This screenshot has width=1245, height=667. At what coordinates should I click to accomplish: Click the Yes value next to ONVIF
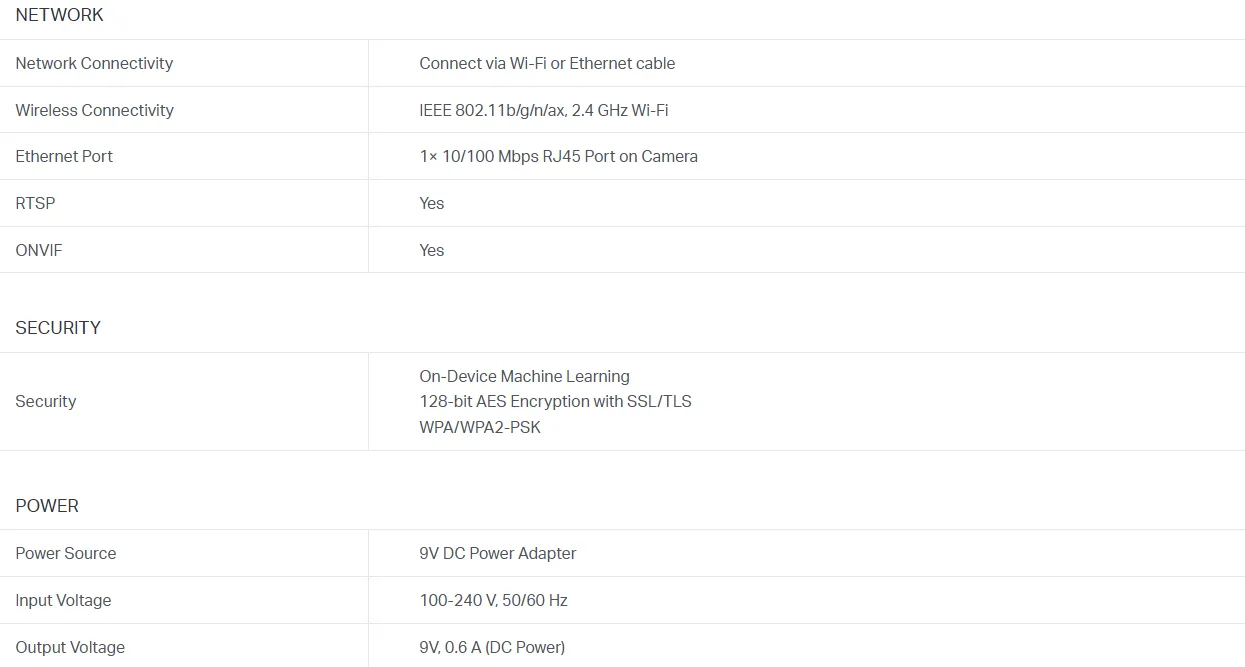(x=432, y=250)
